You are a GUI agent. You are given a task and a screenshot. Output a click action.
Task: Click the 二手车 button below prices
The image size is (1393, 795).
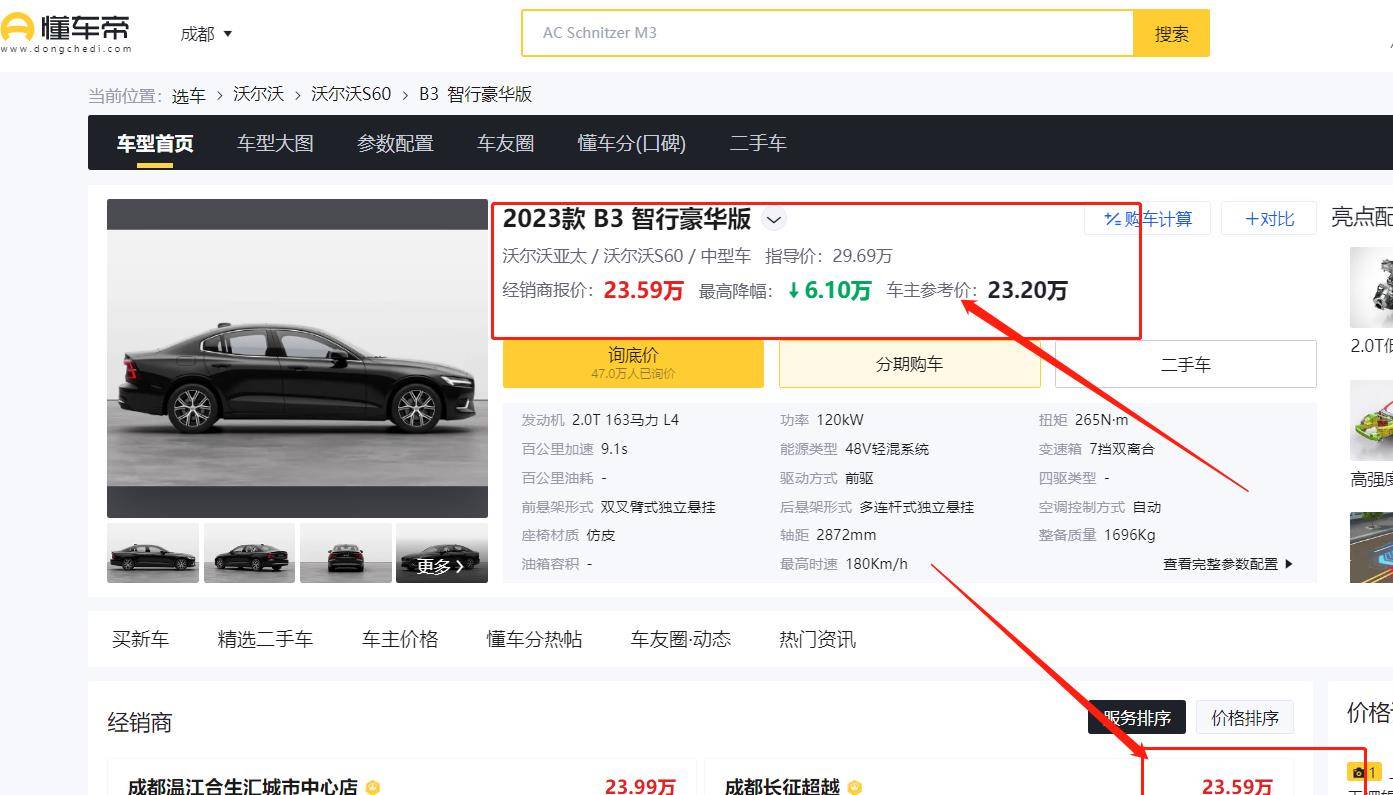pos(1185,364)
